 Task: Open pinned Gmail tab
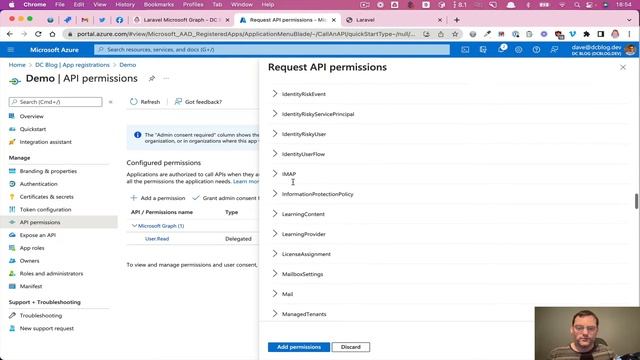pos(84,20)
